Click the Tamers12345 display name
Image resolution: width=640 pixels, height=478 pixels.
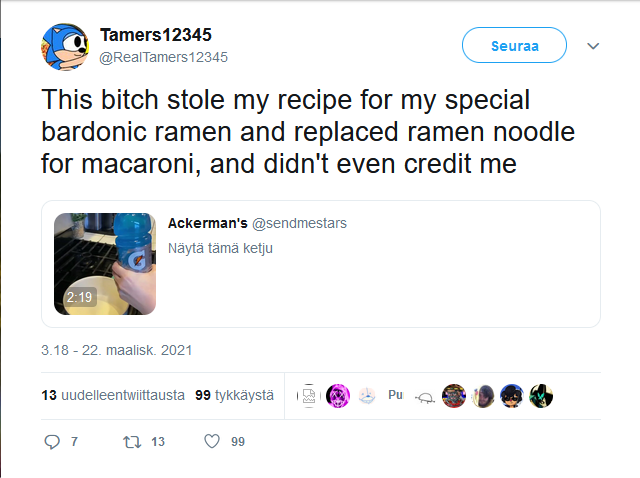pyautogui.click(x=156, y=37)
